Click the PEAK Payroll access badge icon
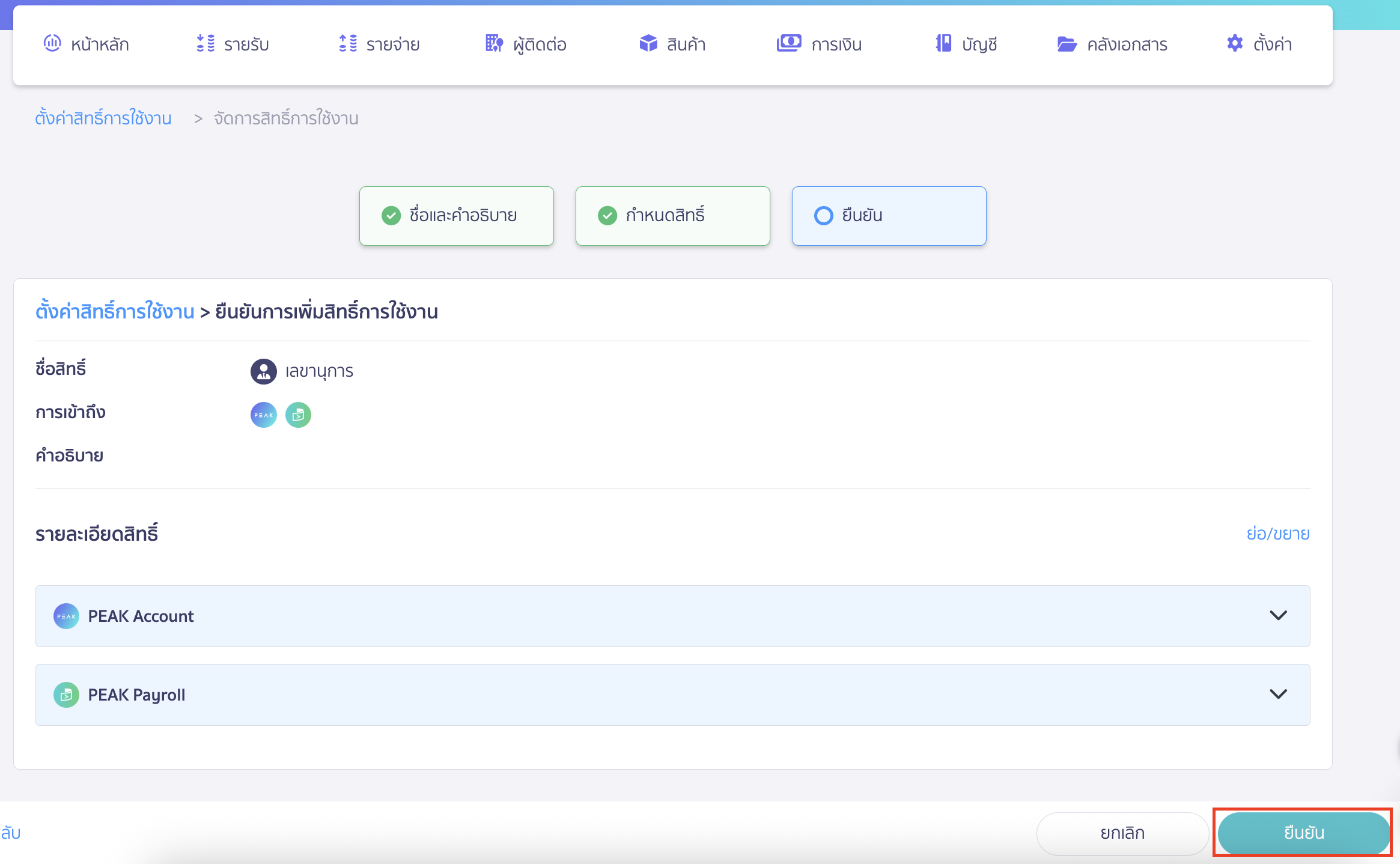 click(298, 415)
